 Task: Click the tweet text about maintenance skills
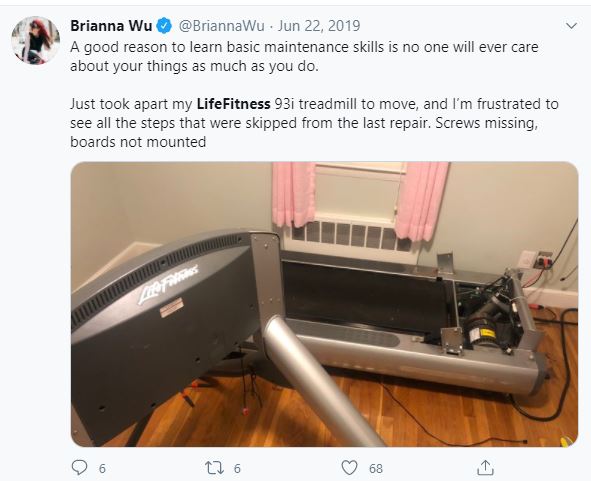click(x=304, y=56)
